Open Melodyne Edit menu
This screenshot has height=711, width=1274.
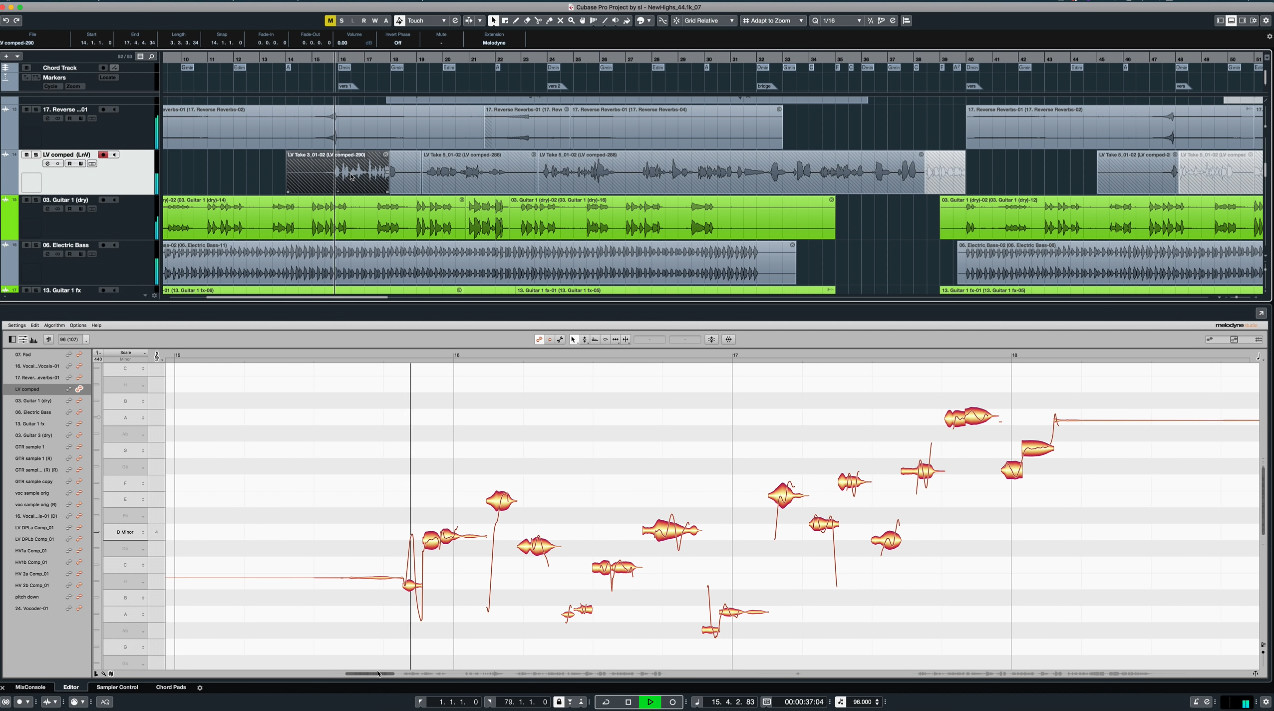tap(35, 325)
